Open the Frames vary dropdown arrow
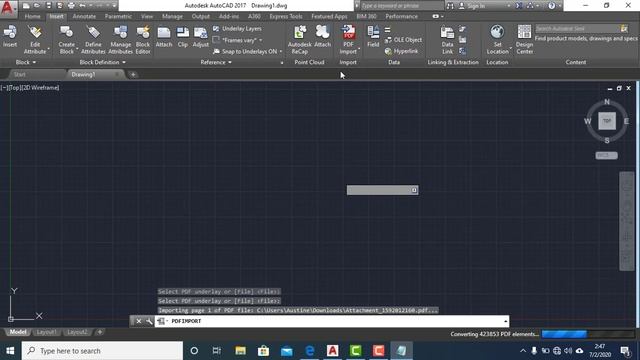Viewport: 640px width, 360px height. (x=260, y=40)
